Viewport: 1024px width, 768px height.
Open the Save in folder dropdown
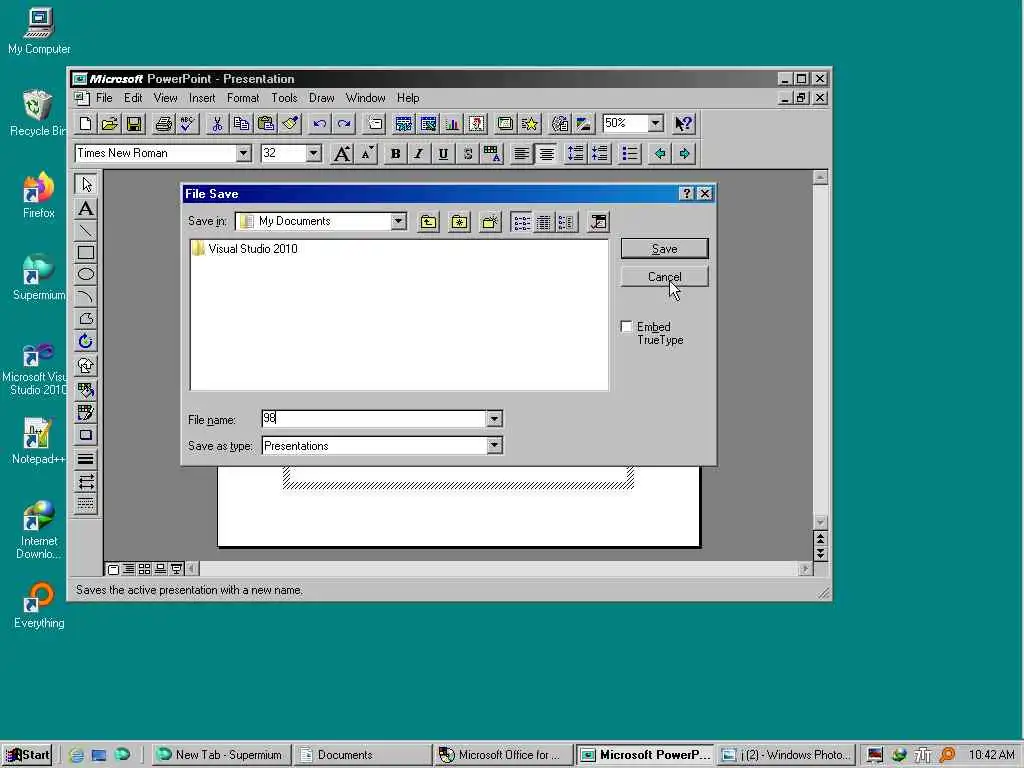click(398, 221)
